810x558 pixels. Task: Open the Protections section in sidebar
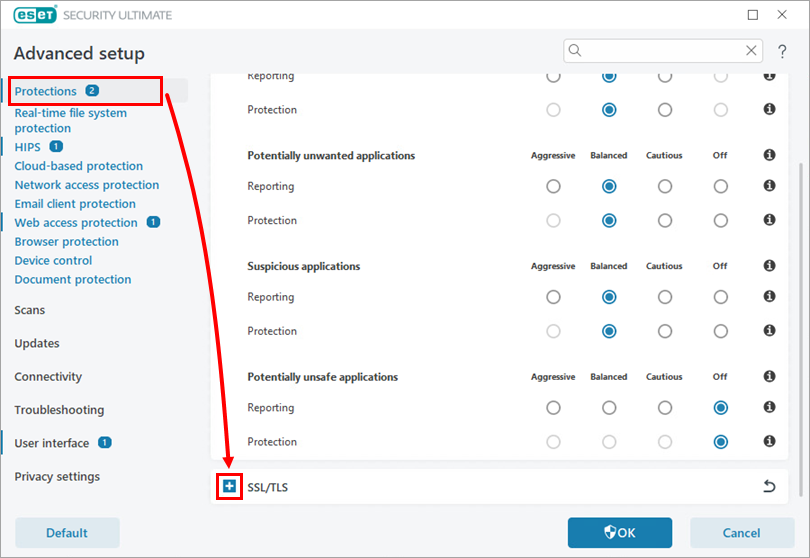[46, 91]
